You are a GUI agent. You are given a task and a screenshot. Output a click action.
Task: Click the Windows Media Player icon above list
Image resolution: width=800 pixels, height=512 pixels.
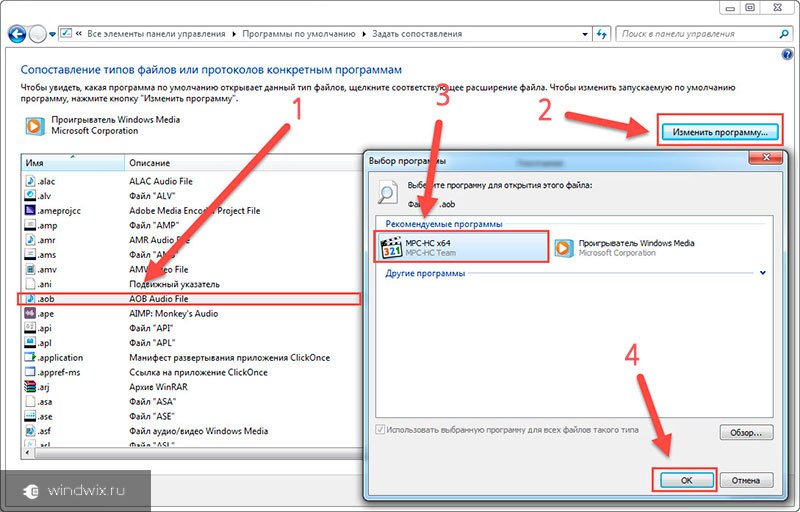(x=35, y=125)
